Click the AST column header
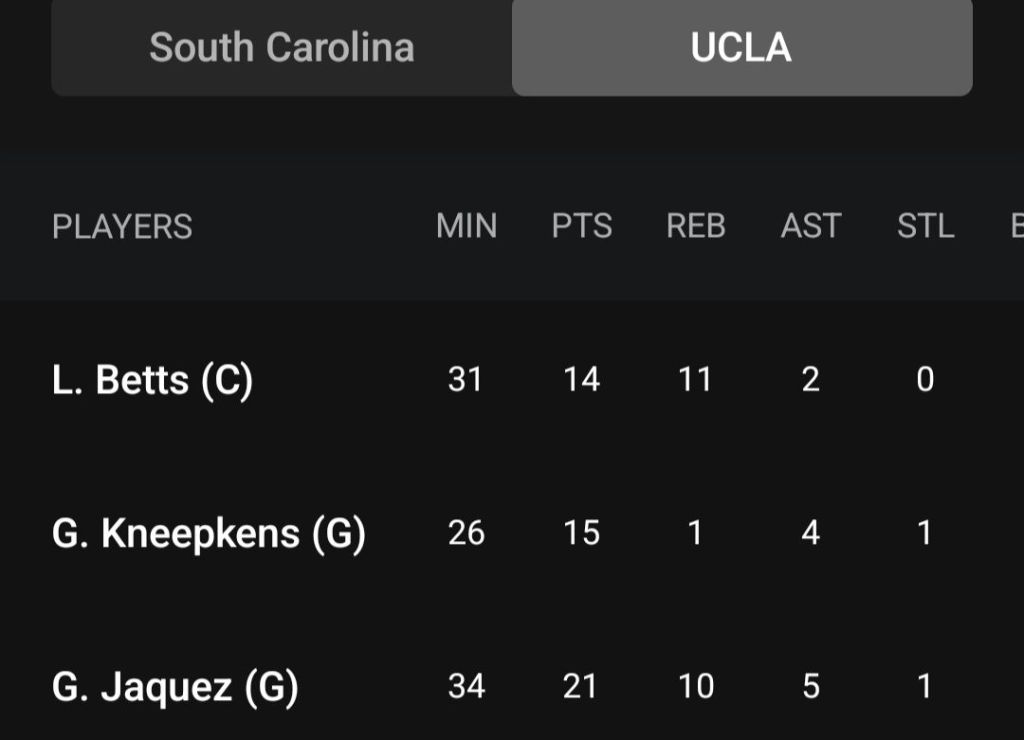 tap(811, 227)
